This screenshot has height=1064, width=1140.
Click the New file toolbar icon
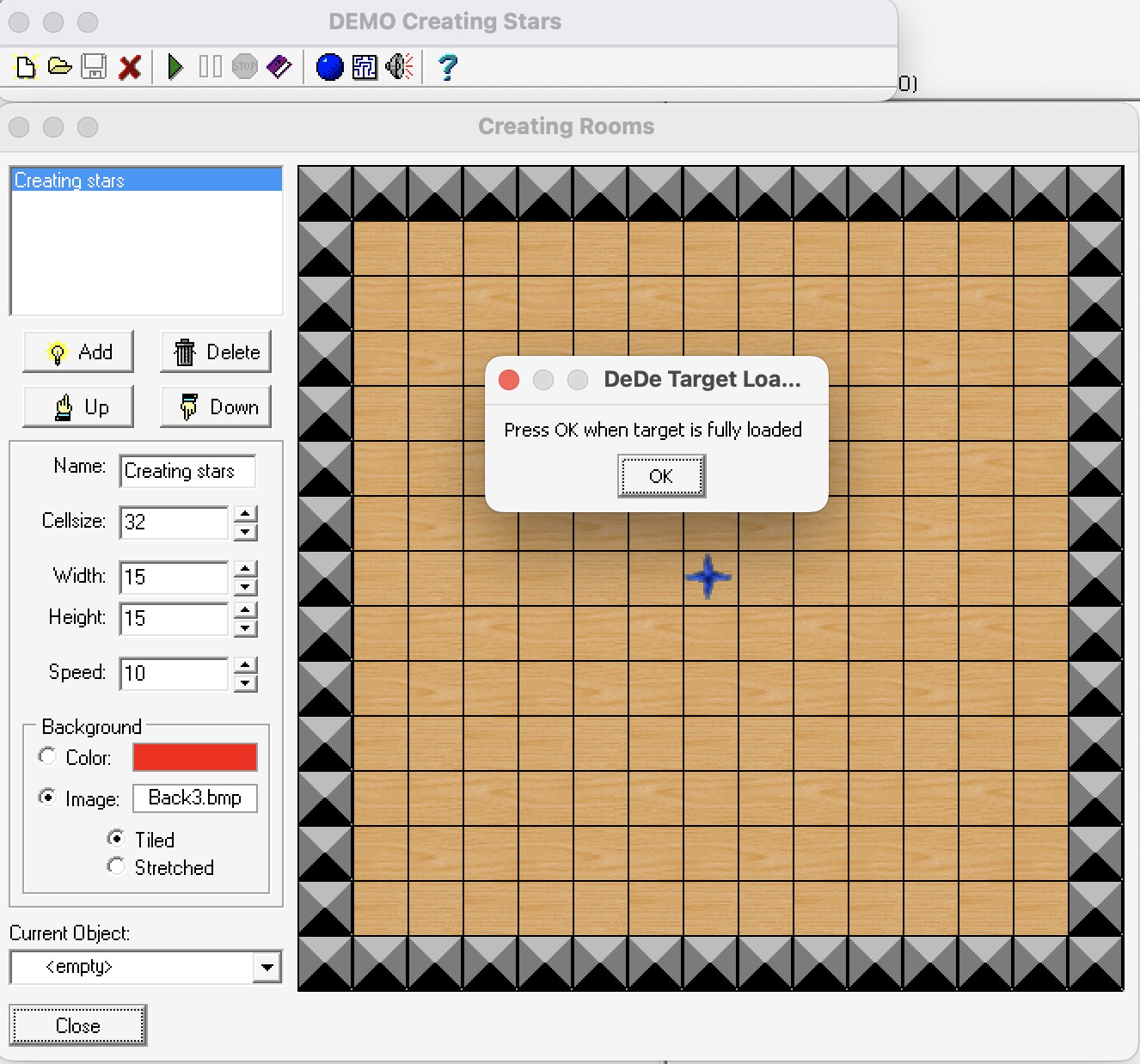[26, 66]
